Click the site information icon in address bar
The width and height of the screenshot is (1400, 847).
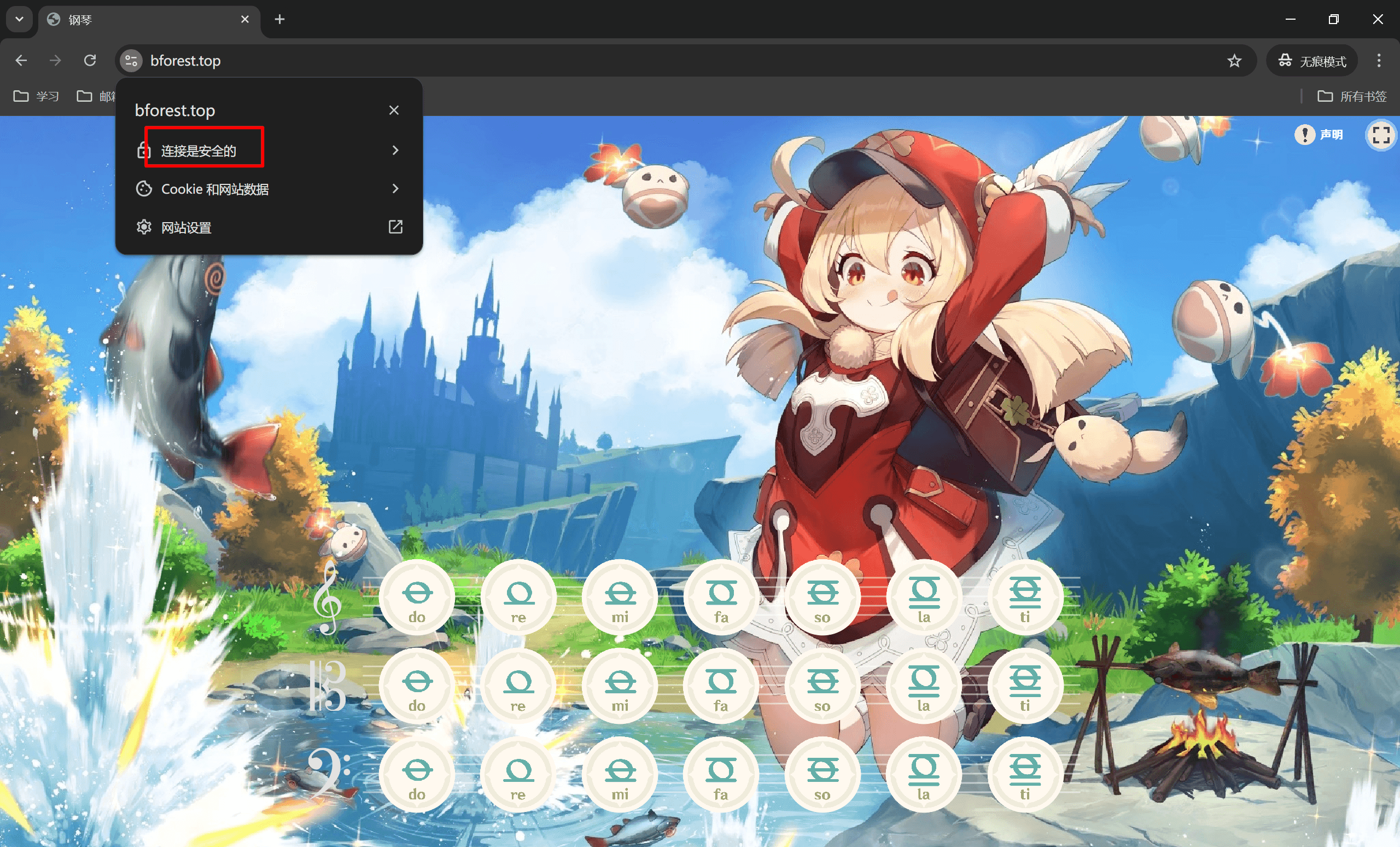(x=131, y=61)
